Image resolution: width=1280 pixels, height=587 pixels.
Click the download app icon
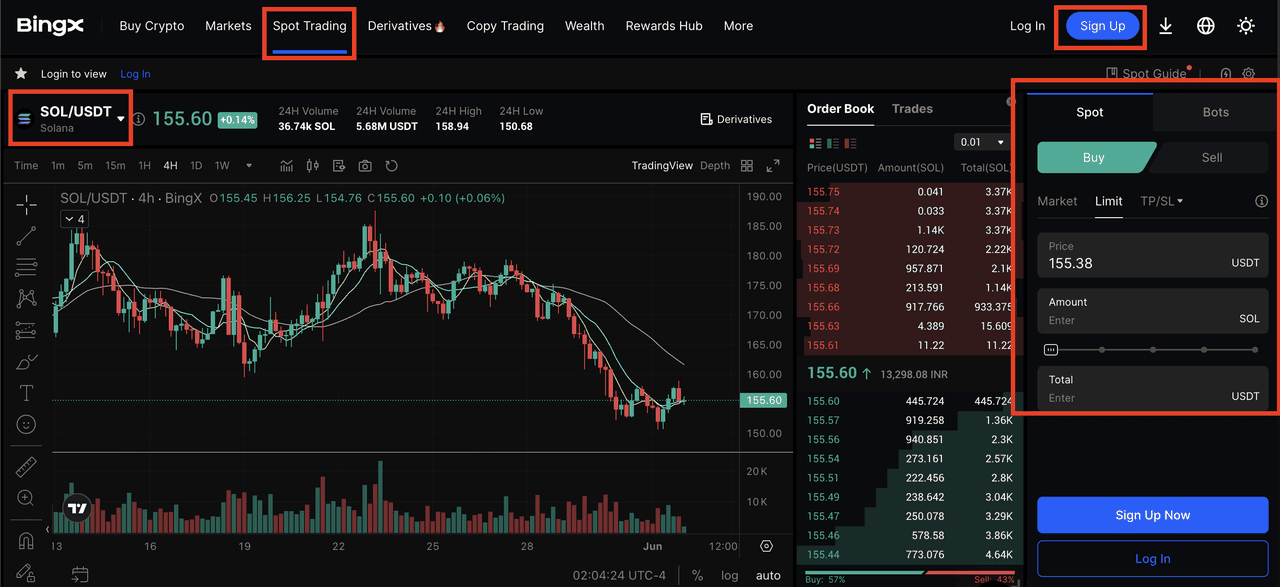(1166, 26)
